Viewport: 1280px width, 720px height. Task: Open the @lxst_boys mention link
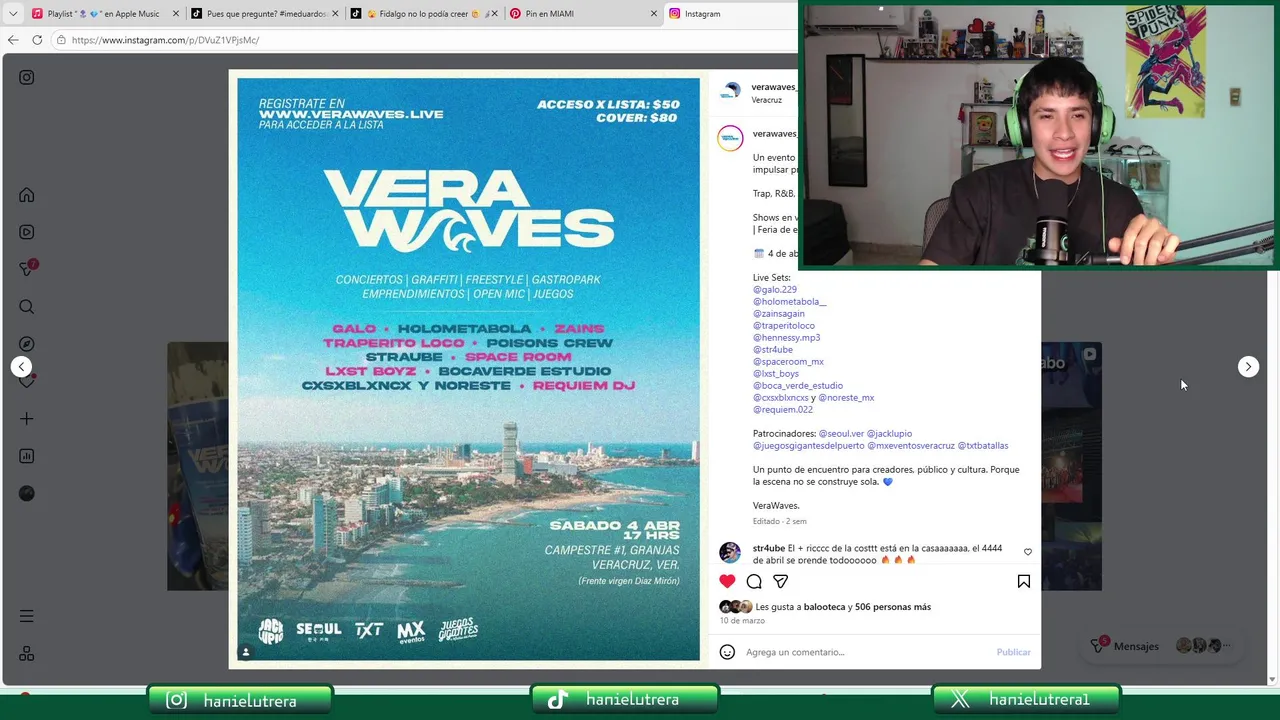776,374
